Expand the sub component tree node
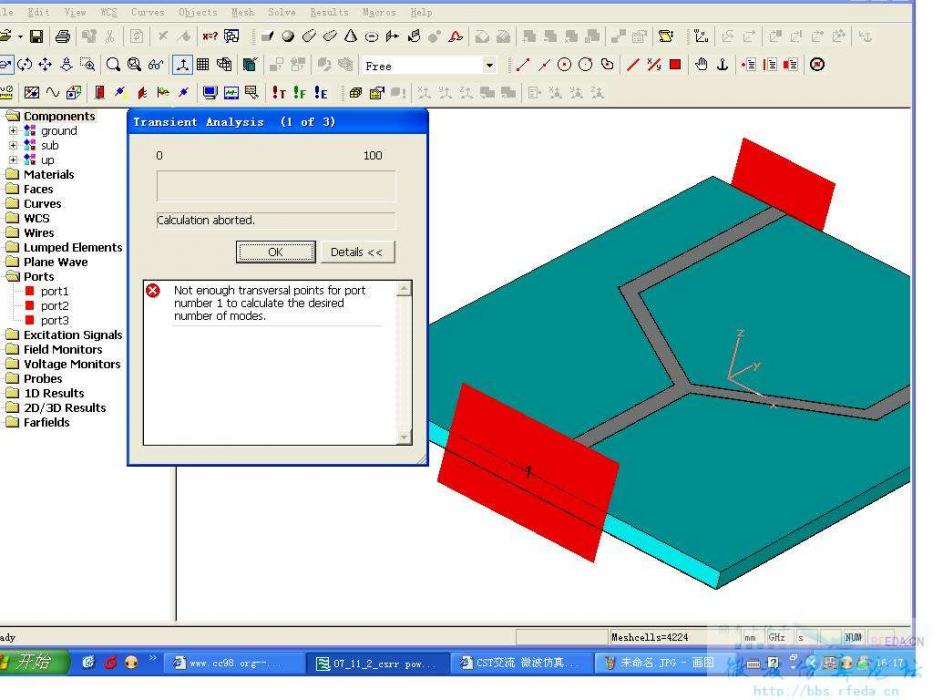This screenshot has width=943, height=700. (13, 145)
